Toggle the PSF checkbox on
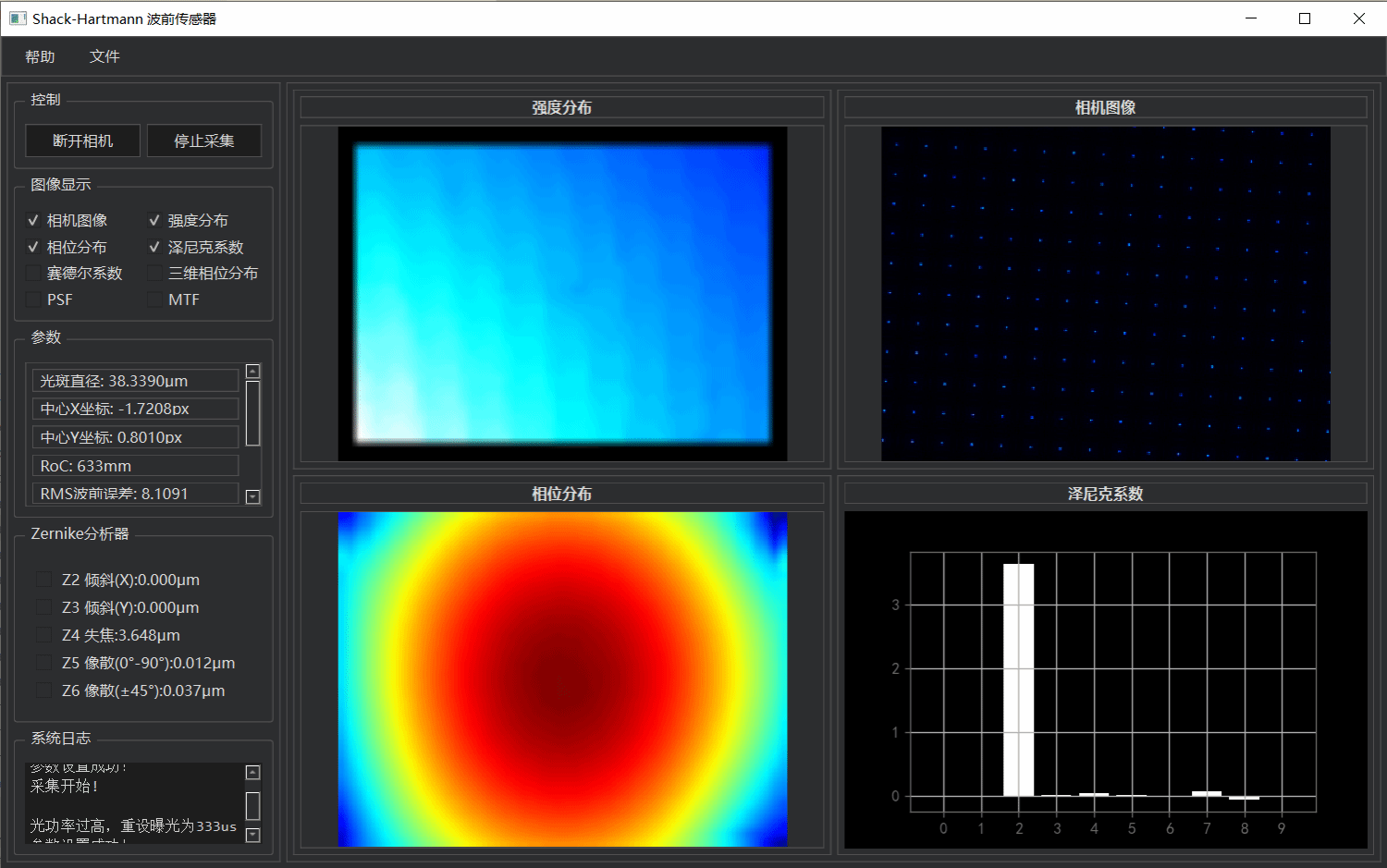 (34, 300)
